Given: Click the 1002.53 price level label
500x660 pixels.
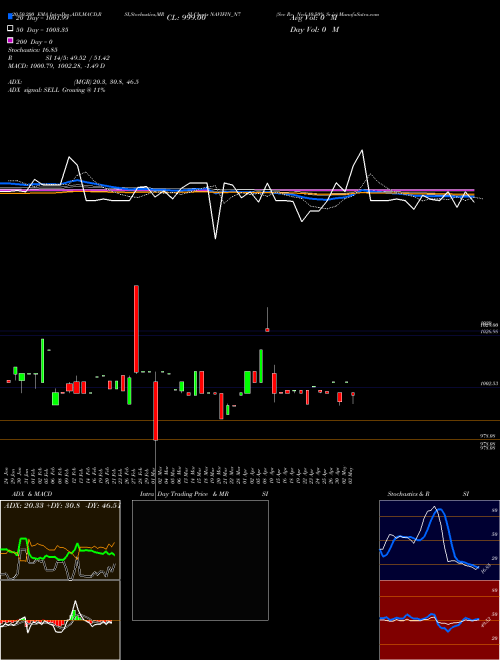Looking at the screenshot, I should (490, 384).
